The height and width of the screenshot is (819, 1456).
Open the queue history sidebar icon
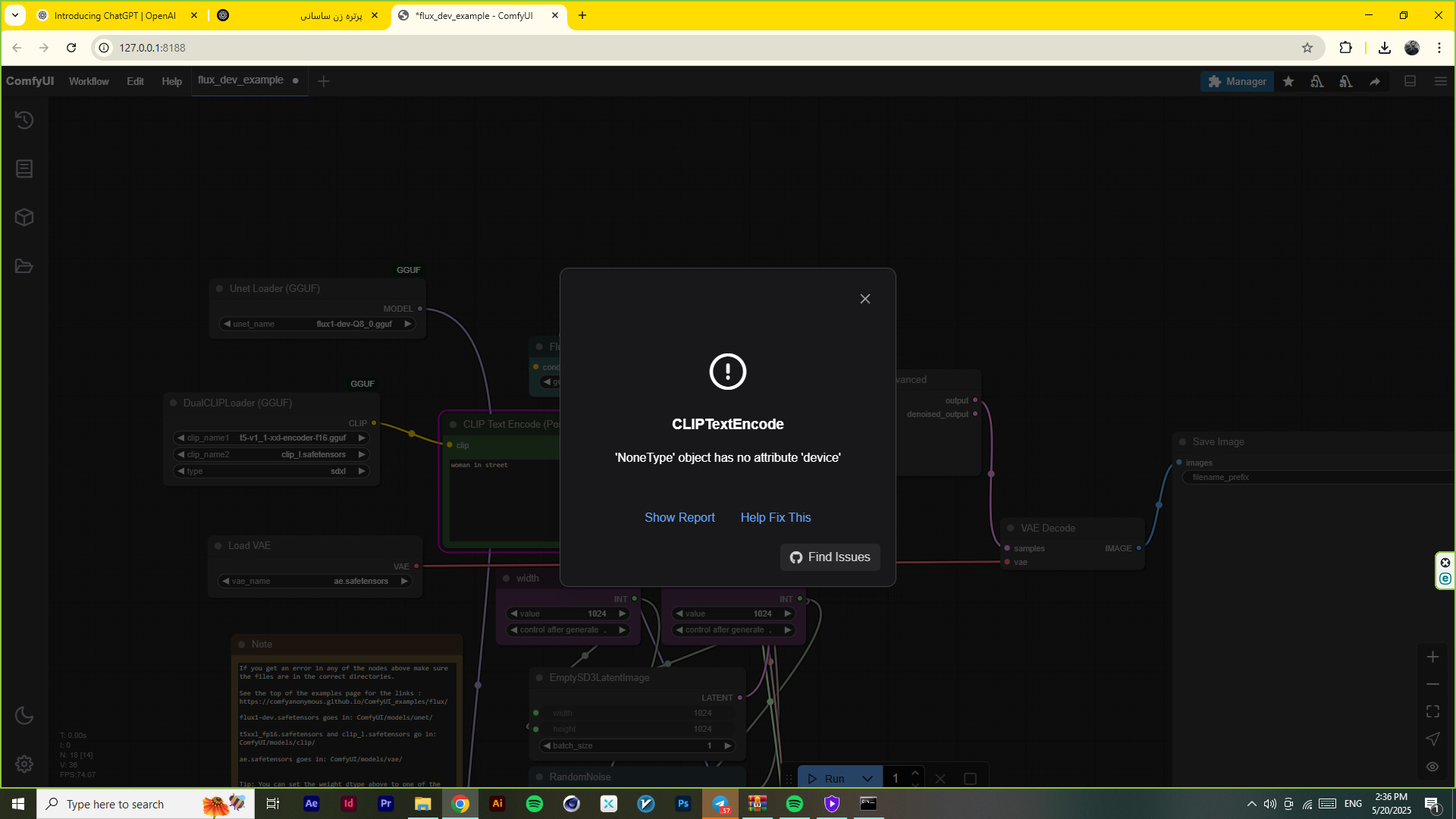tap(24, 120)
